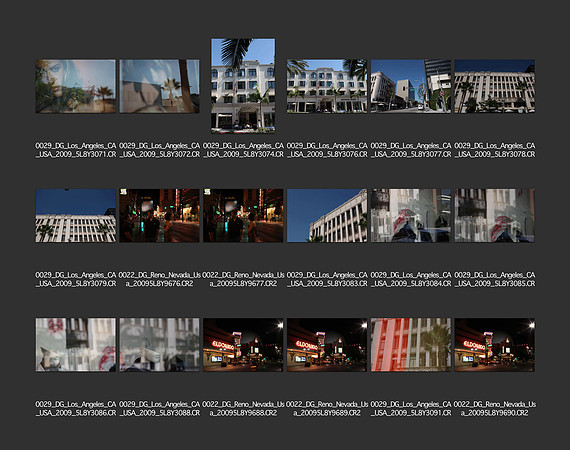Click the Reno filename label 5L8Y9688.CR2
The width and height of the screenshot is (570, 450).
click(x=243, y=409)
